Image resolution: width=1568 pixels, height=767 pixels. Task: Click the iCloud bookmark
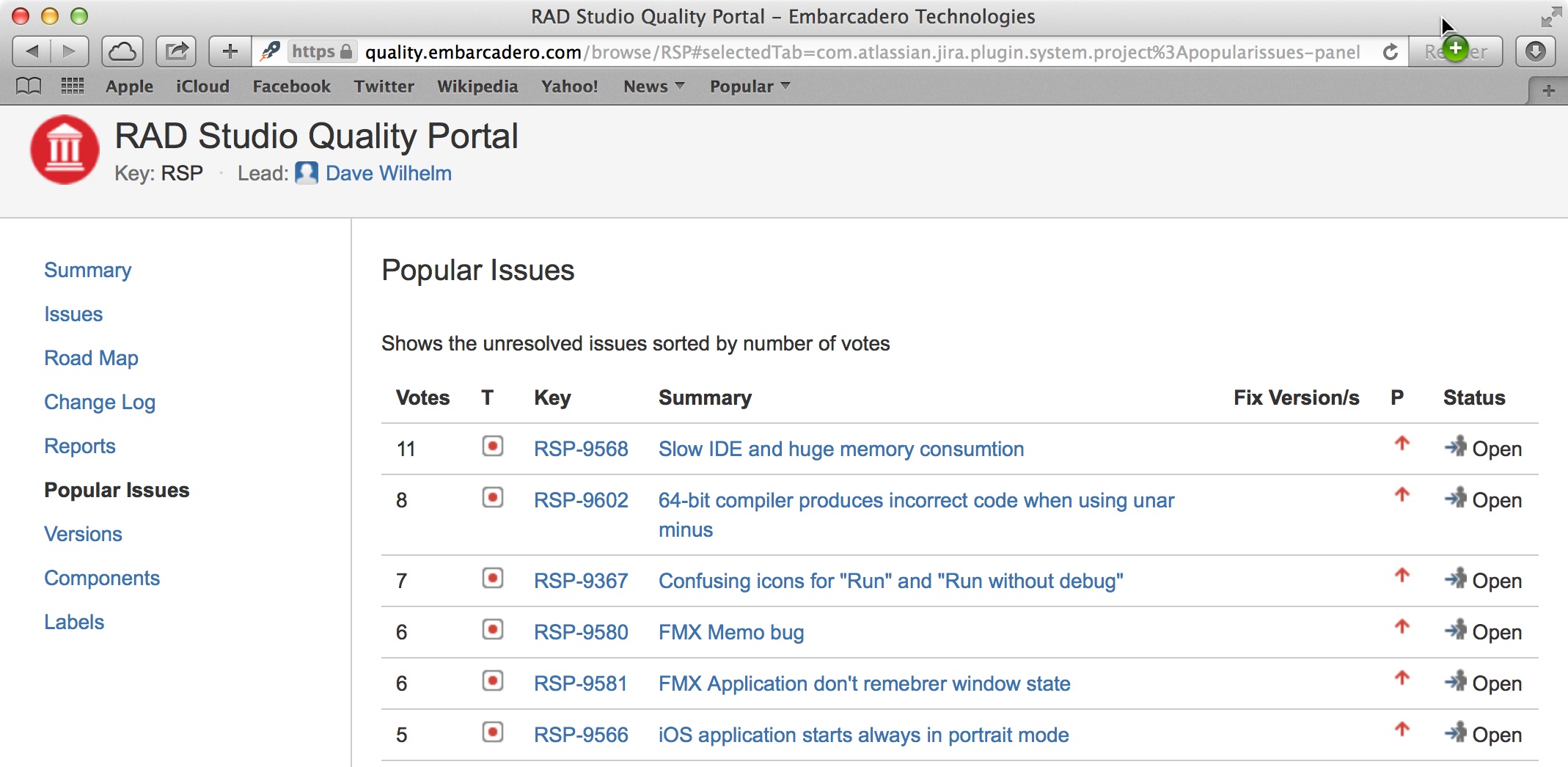203,87
